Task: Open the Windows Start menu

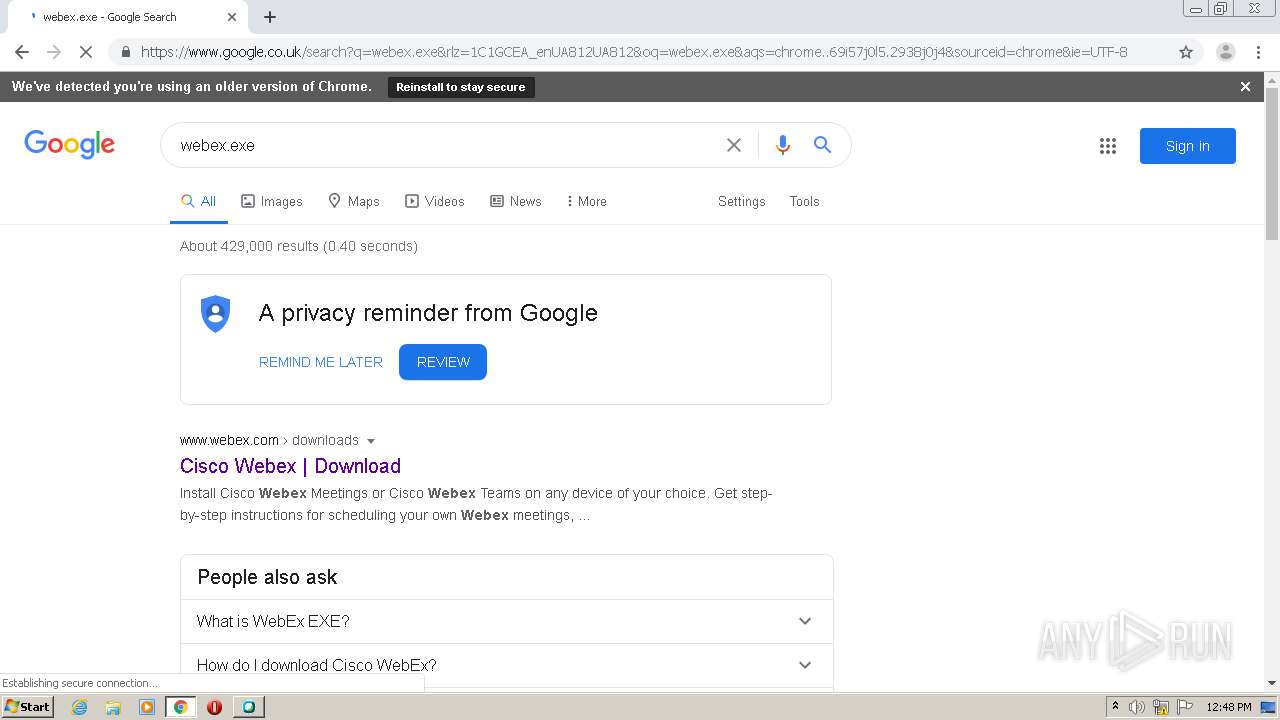Action: click(28, 707)
